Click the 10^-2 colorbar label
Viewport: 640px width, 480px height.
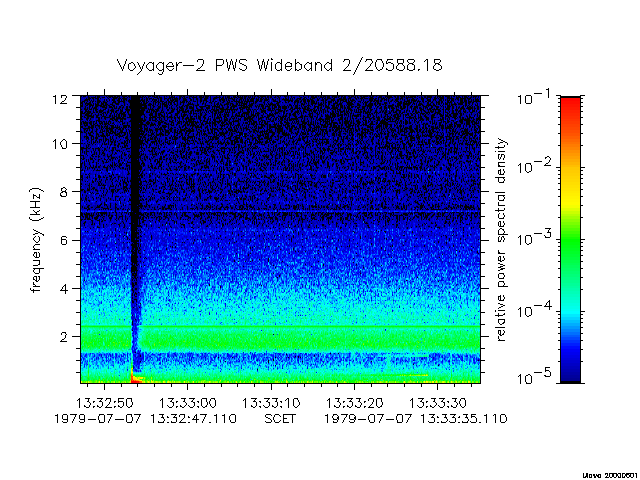[x=534, y=166]
